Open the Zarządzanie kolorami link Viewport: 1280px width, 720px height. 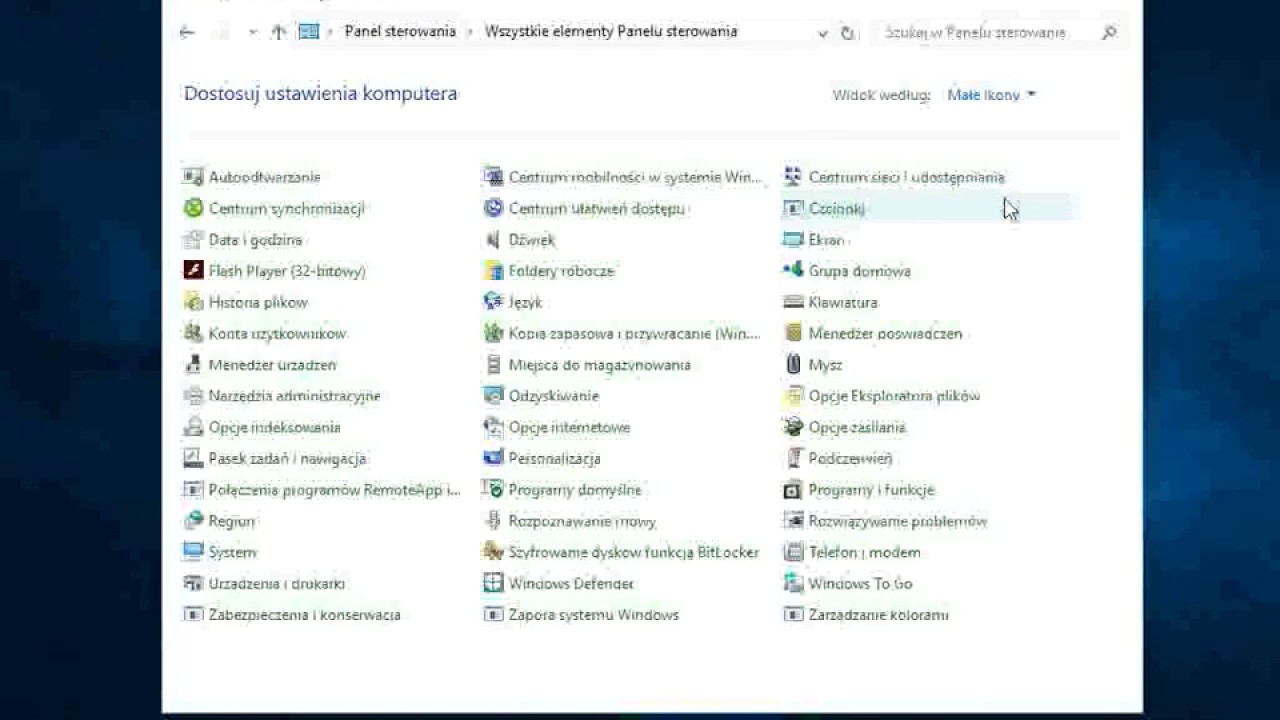point(879,615)
